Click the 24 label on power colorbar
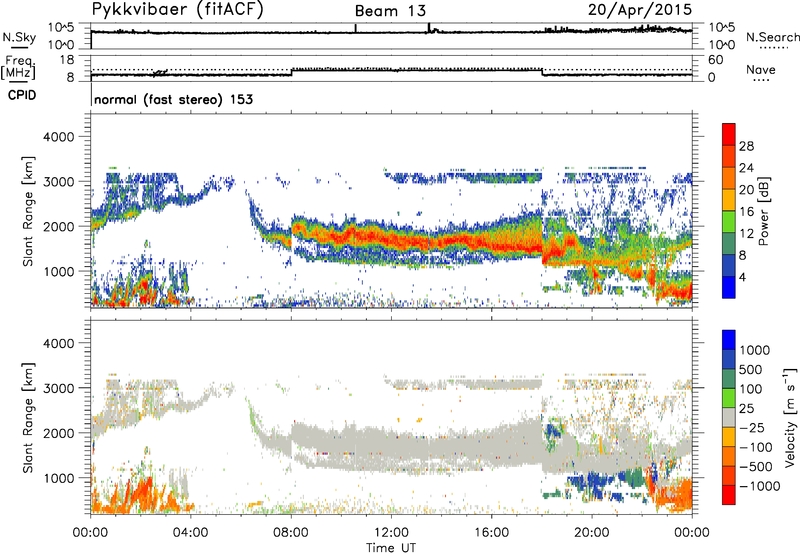Image resolution: width=800 pixels, height=554 pixels. [746, 168]
